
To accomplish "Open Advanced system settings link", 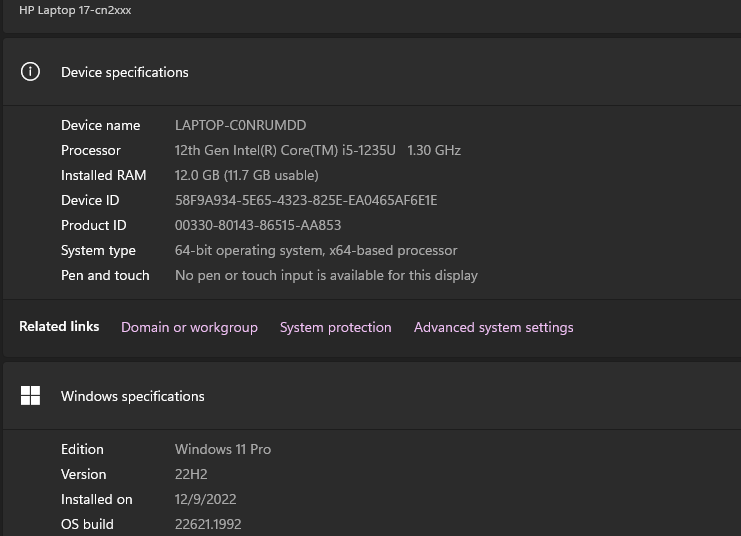I will tap(493, 327).
